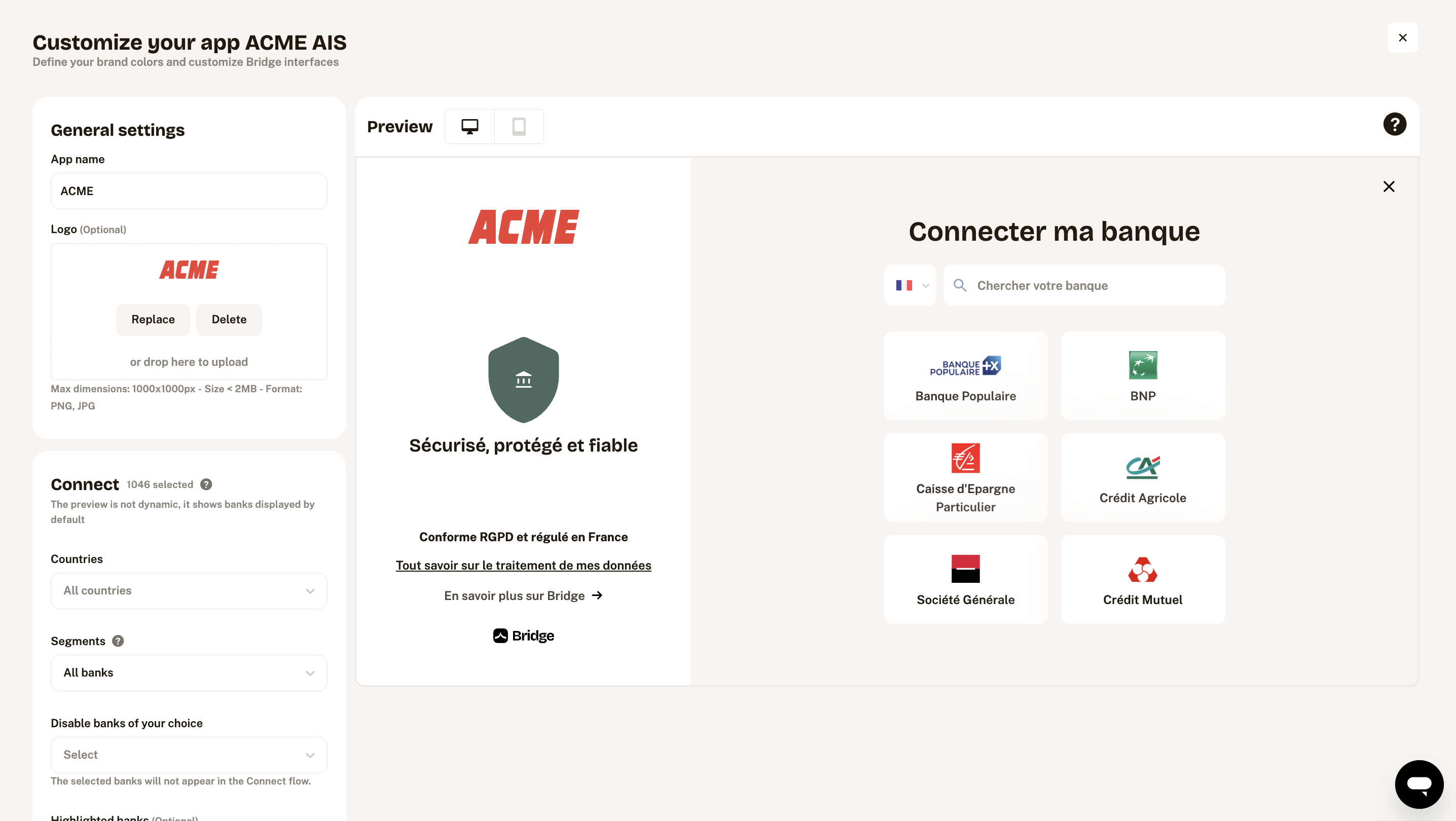Close the customization page
Viewport: 1456px width, 821px height.
pyautogui.click(x=1402, y=38)
